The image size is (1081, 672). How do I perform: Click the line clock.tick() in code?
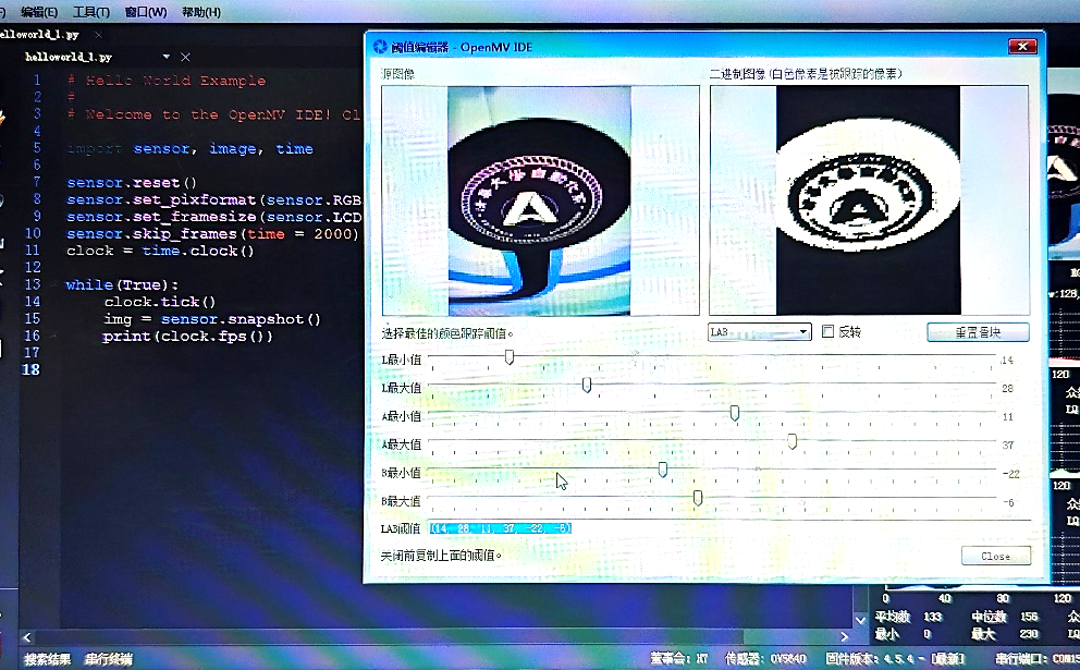[160, 302]
